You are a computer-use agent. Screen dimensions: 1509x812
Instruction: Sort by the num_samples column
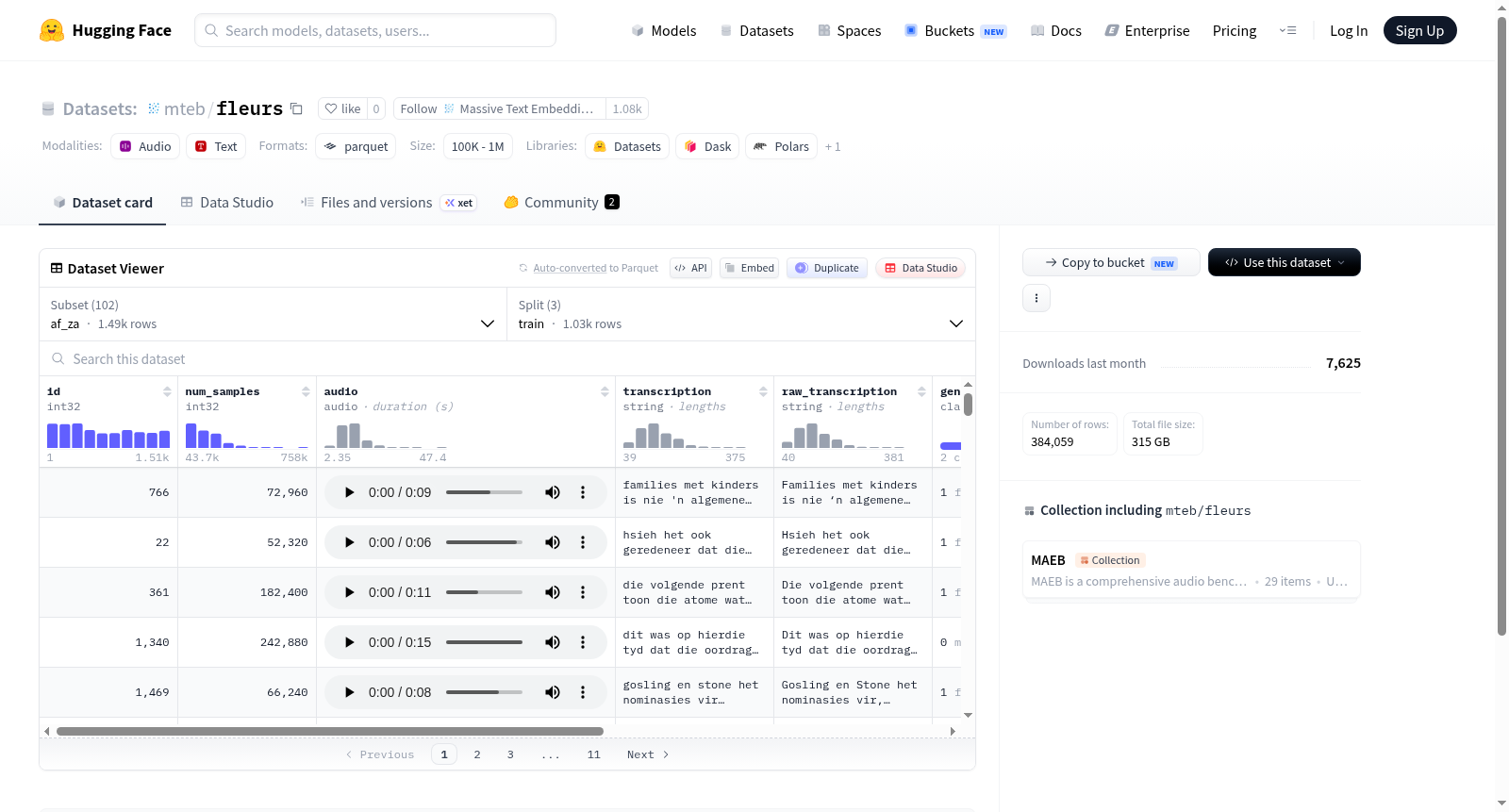306,391
